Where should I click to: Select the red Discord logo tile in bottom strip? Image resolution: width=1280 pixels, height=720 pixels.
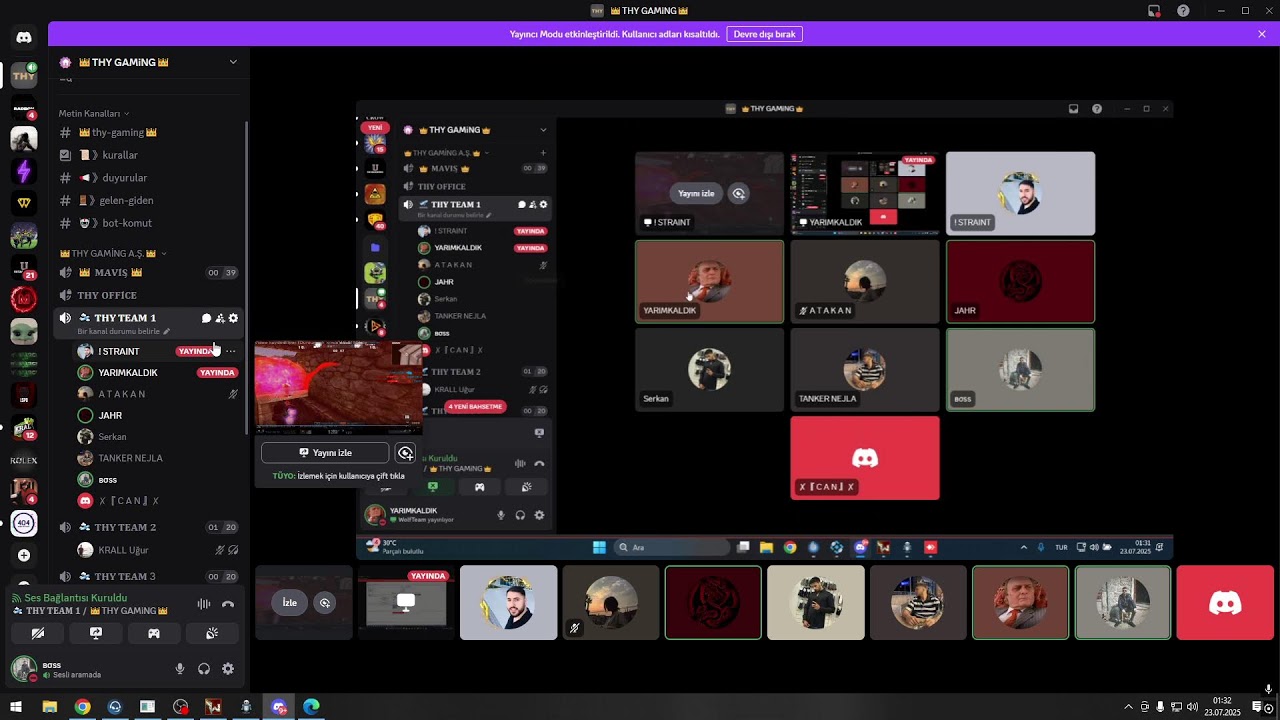click(1225, 603)
